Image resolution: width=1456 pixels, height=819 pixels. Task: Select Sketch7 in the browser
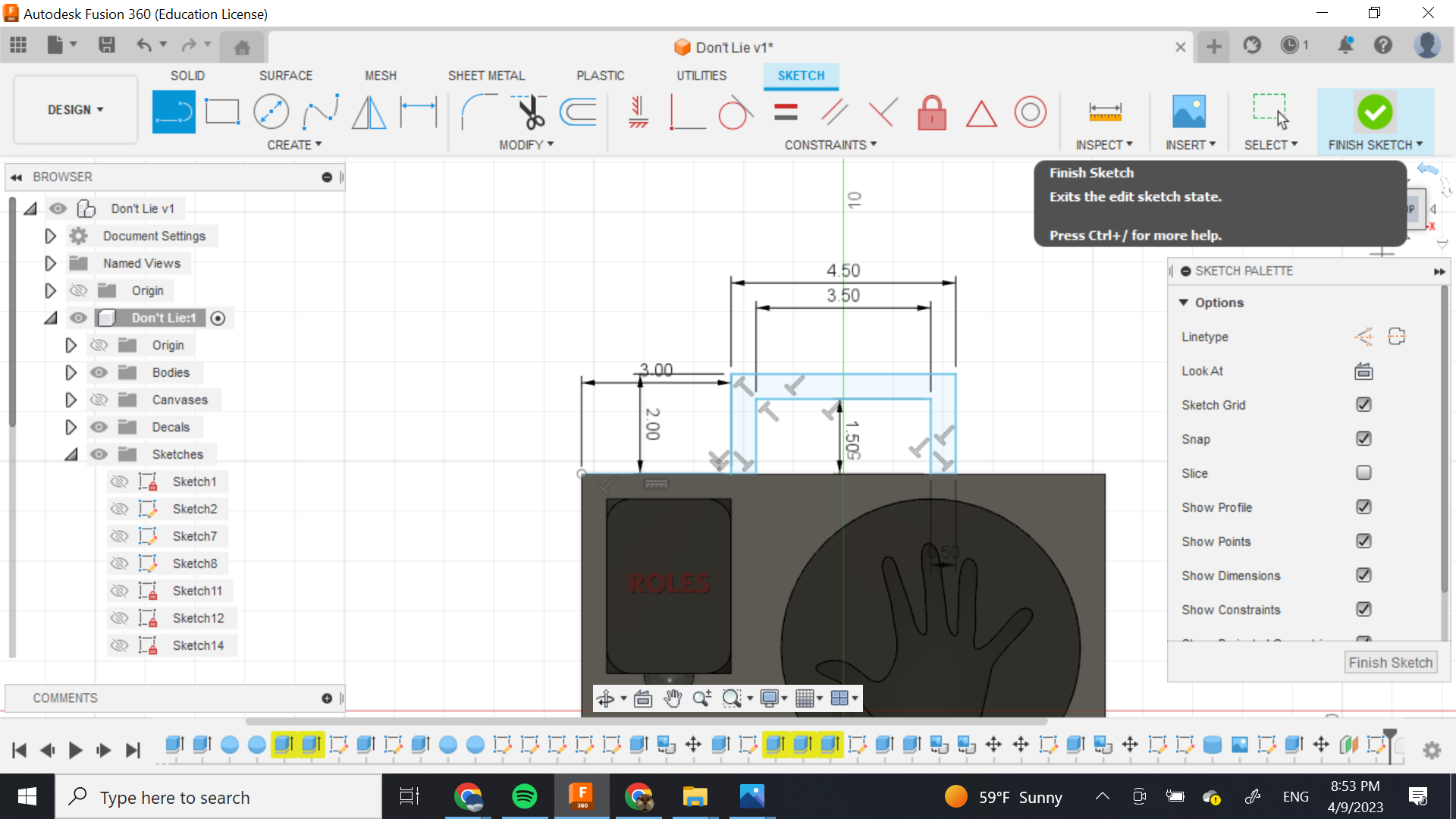click(195, 536)
